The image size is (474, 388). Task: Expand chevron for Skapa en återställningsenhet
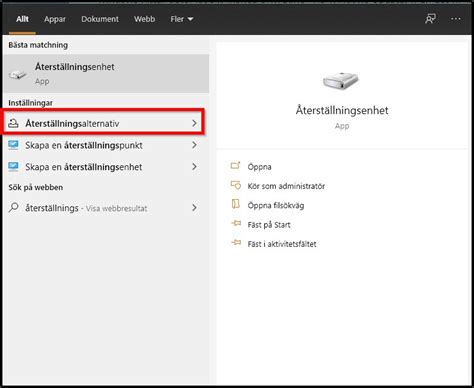(x=194, y=166)
